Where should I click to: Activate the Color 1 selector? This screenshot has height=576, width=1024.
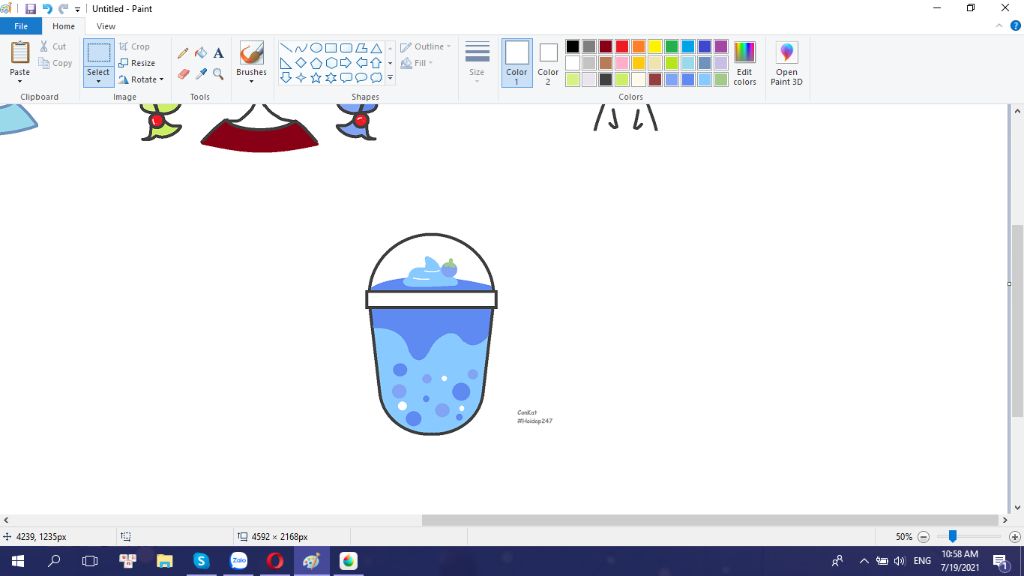[x=517, y=63]
